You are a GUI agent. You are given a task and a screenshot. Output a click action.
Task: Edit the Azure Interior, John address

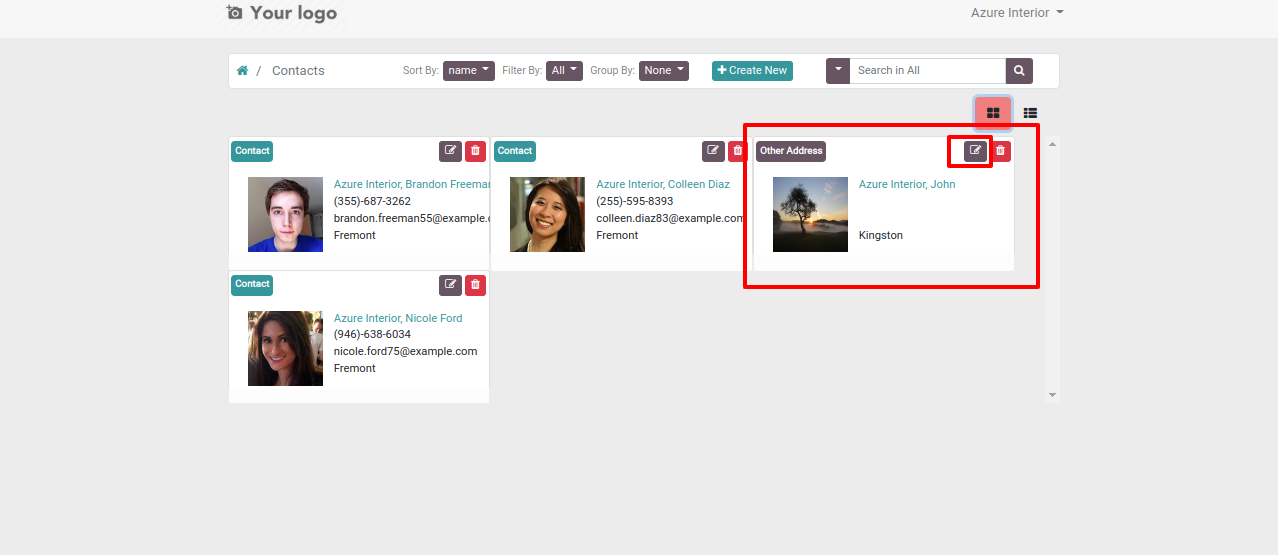point(975,151)
